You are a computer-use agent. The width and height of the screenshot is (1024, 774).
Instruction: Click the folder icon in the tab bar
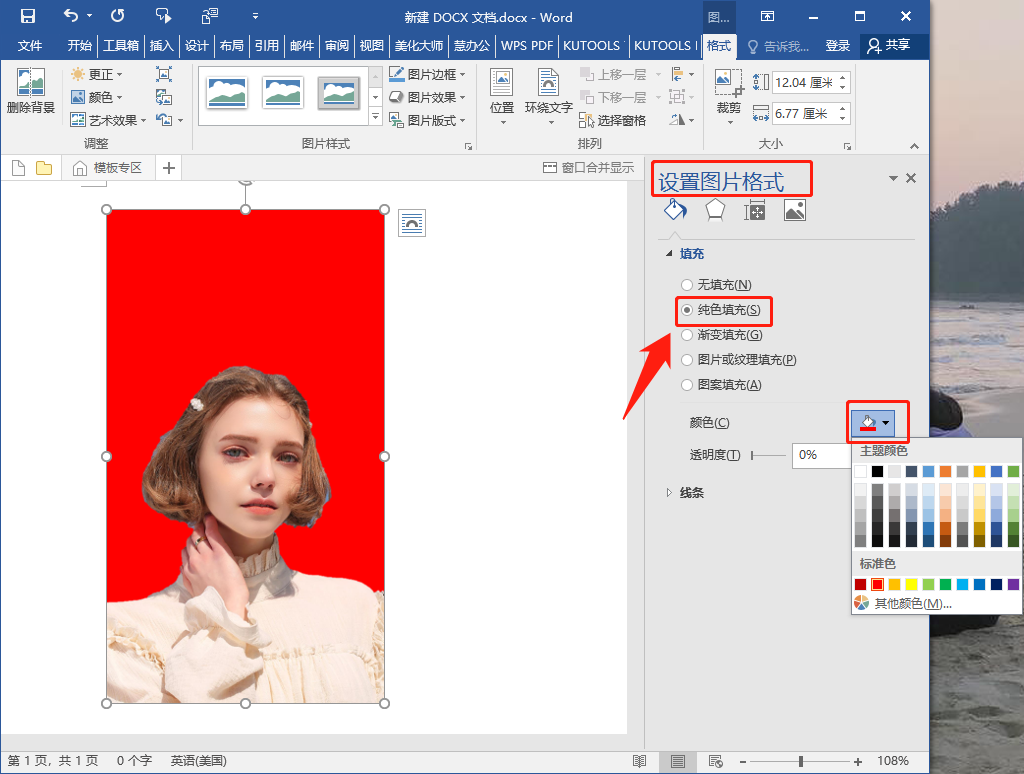(x=44, y=168)
